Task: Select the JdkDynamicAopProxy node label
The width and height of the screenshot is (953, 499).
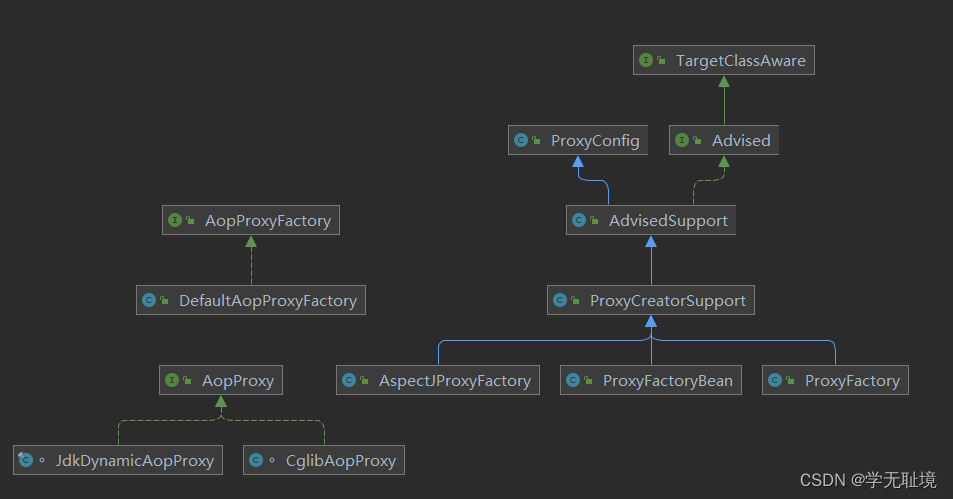Action: (x=135, y=461)
